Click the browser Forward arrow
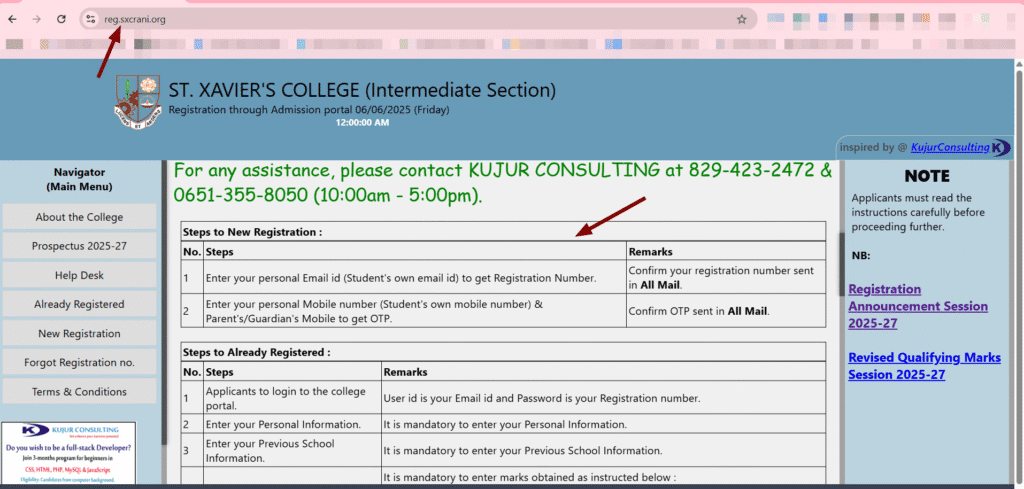Viewport: 1024px width, 489px height. click(x=37, y=20)
